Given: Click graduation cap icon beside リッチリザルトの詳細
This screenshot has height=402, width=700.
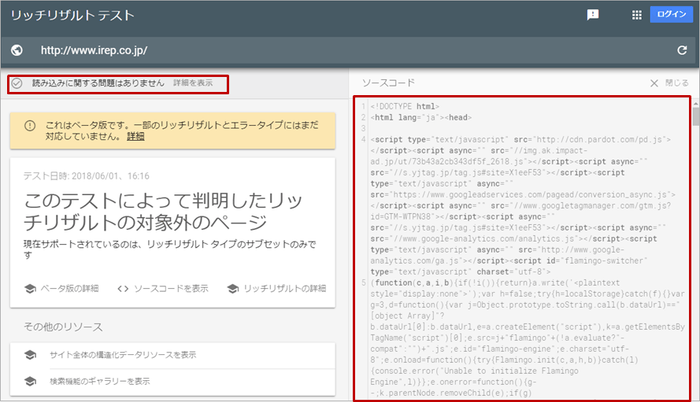Looking at the screenshot, I should [x=232, y=289].
